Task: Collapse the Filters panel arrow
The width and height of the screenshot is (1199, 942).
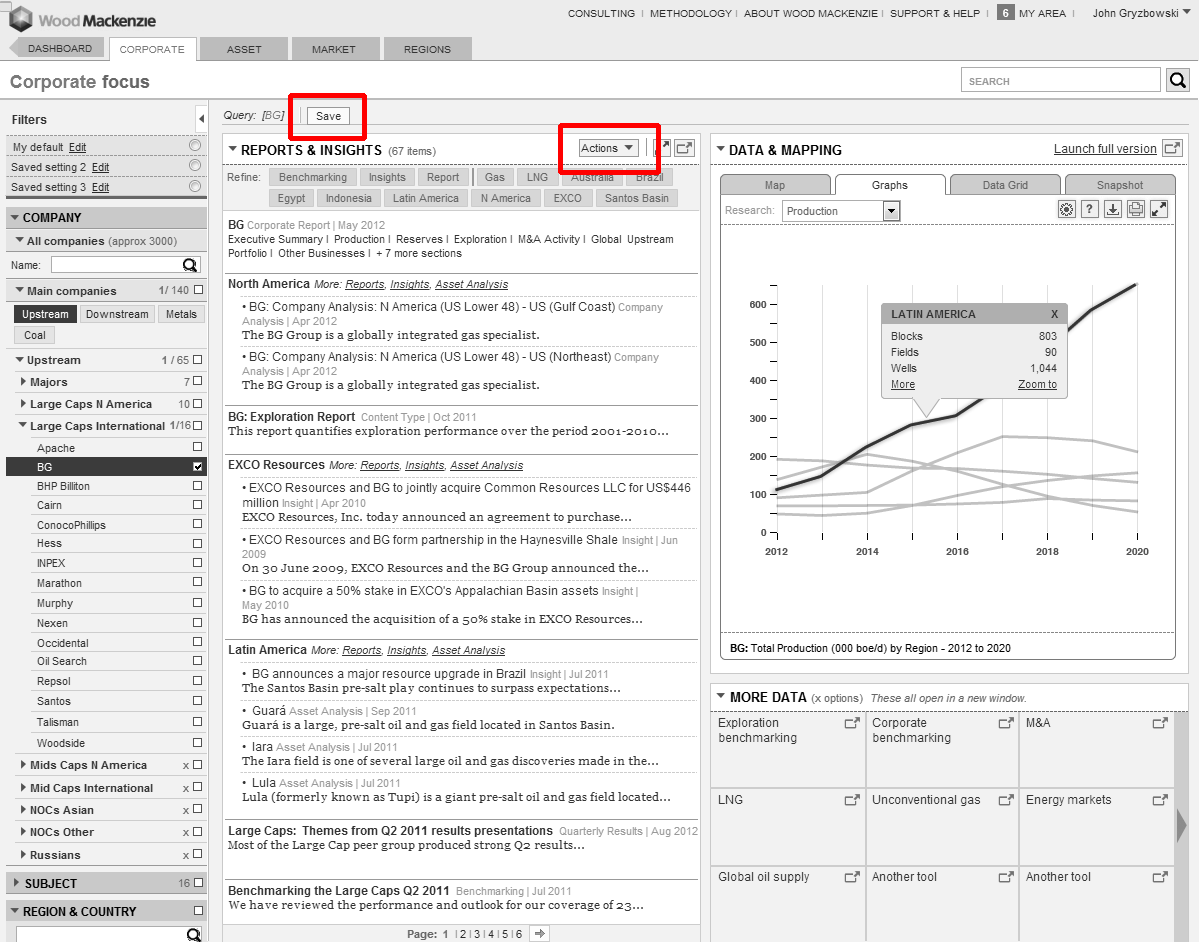Action: tap(201, 119)
